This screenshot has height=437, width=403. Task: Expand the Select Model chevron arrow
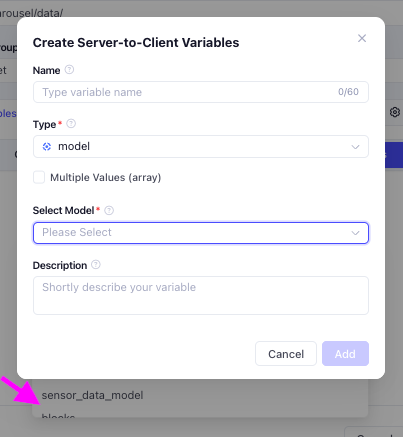[355, 233]
